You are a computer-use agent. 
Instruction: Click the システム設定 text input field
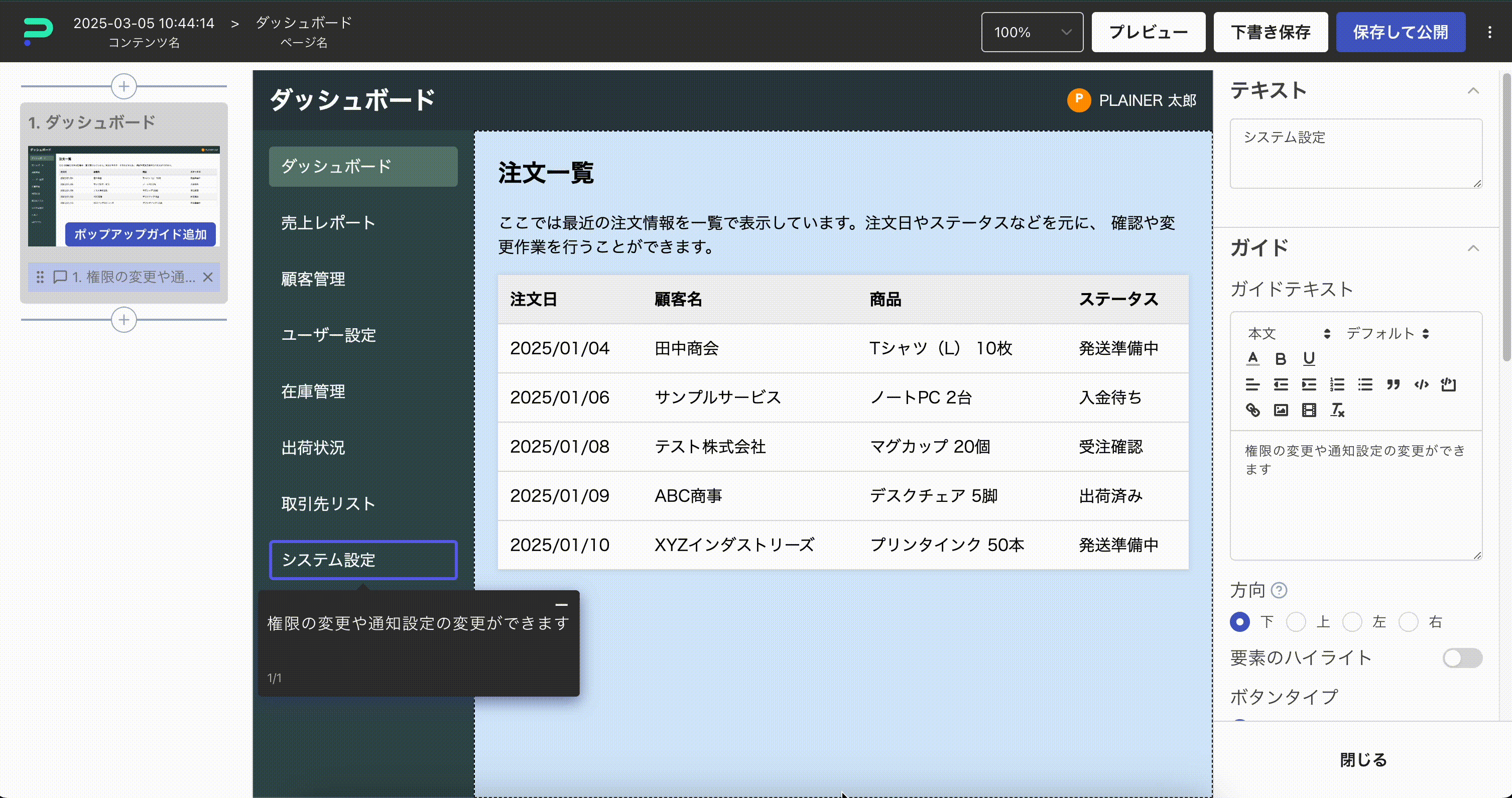(1355, 153)
